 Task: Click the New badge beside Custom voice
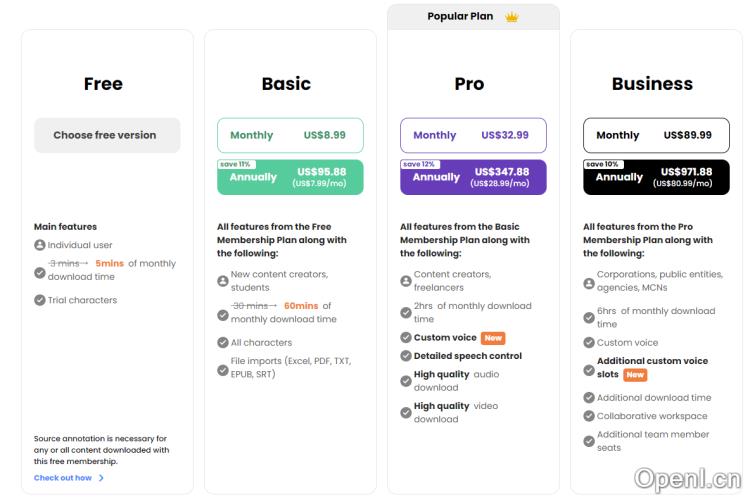(x=493, y=338)
